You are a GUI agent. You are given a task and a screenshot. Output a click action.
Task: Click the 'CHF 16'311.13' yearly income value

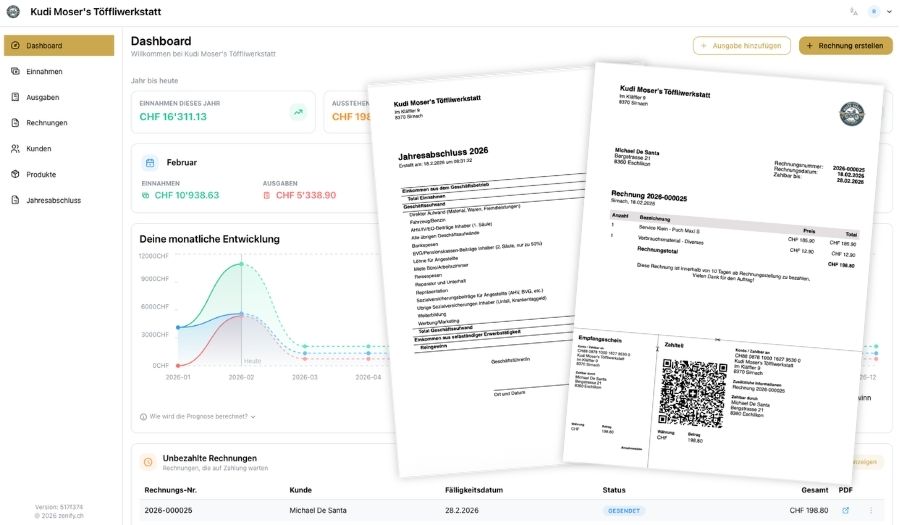pos(173,116)
